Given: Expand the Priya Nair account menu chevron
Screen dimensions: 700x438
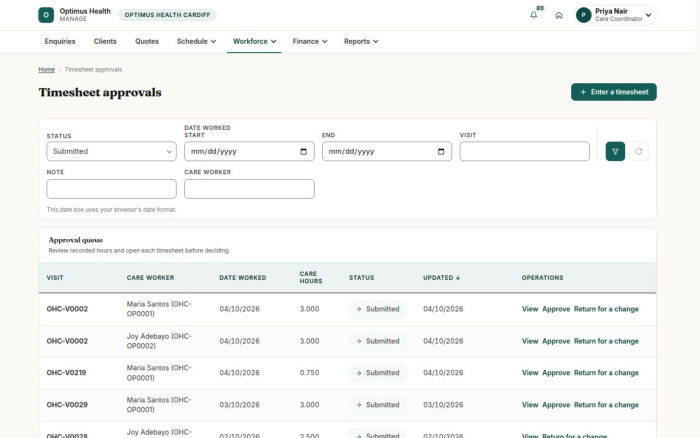Looking at the screenshot, I should (x=648, y=15).
